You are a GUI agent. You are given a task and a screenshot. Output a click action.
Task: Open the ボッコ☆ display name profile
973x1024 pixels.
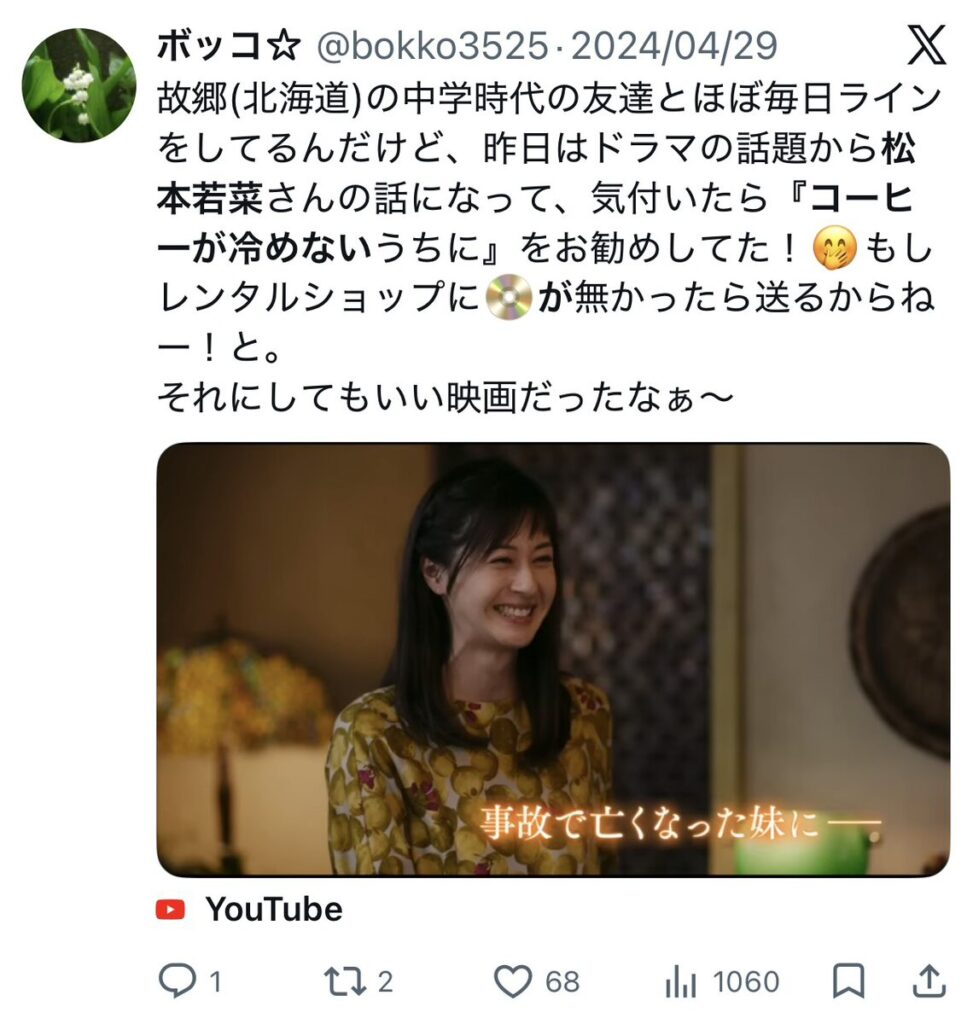point(229,46)
